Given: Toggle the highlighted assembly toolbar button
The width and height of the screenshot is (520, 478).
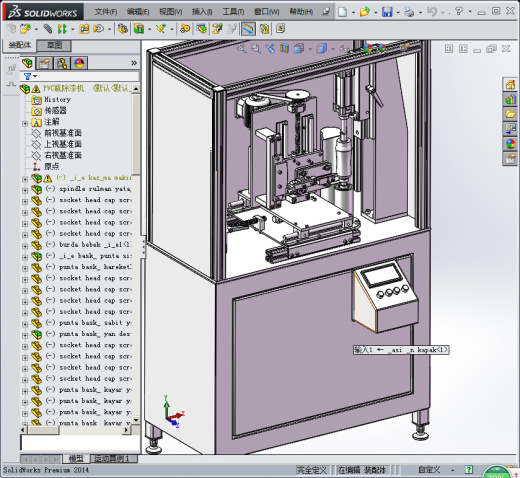Looking at the screenshot, I should (x=248, y=29).
